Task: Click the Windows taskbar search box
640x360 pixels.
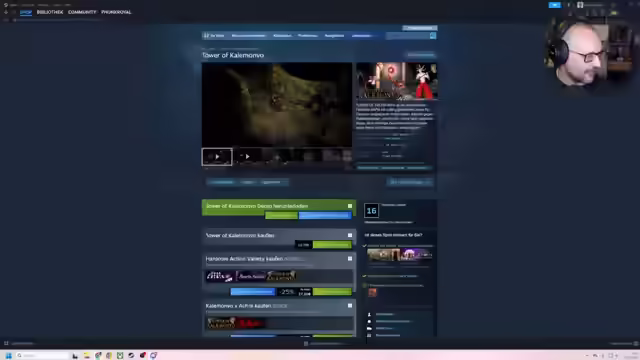Action: click(42, 356)
